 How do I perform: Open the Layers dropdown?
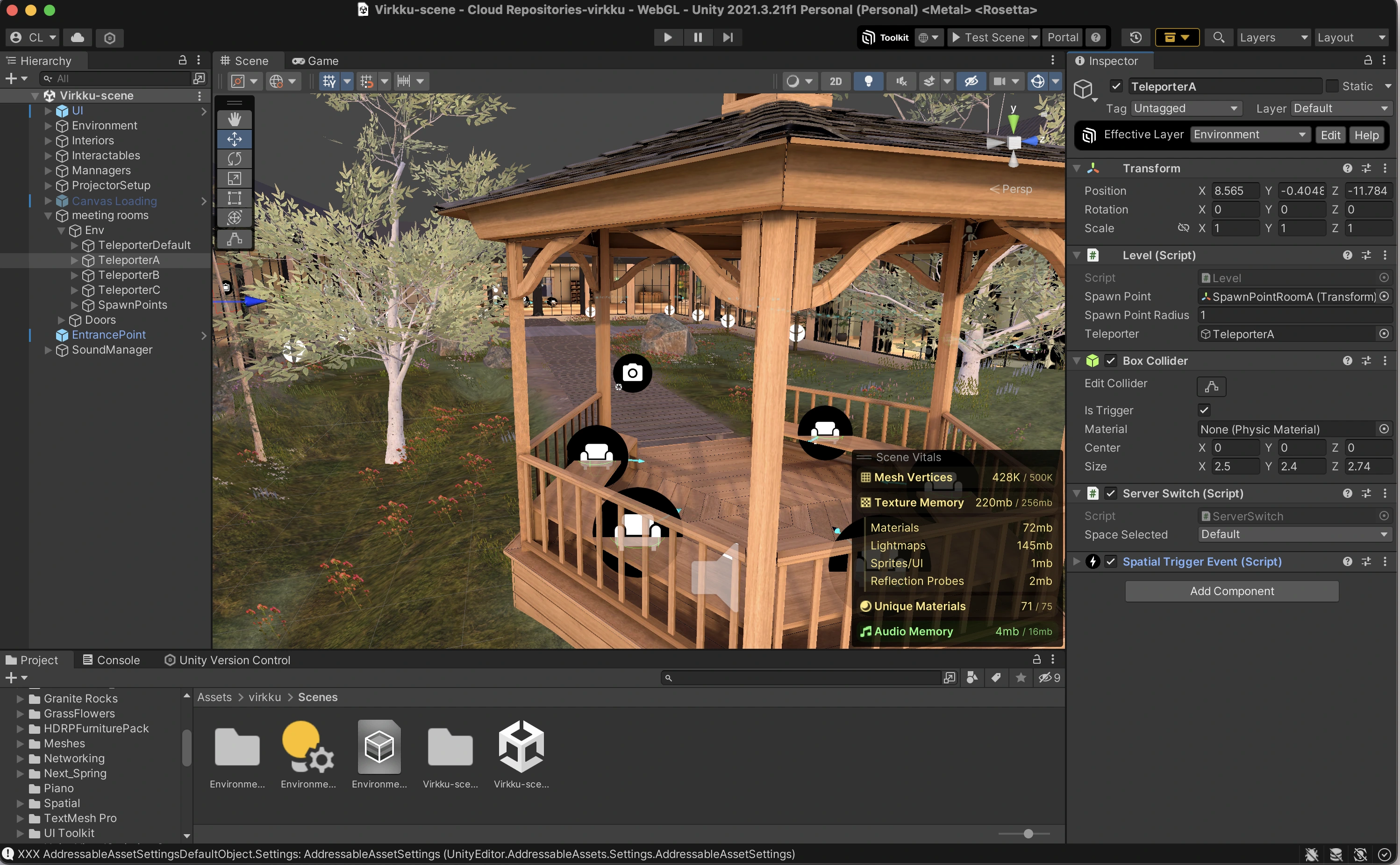tap(1272, 37)
